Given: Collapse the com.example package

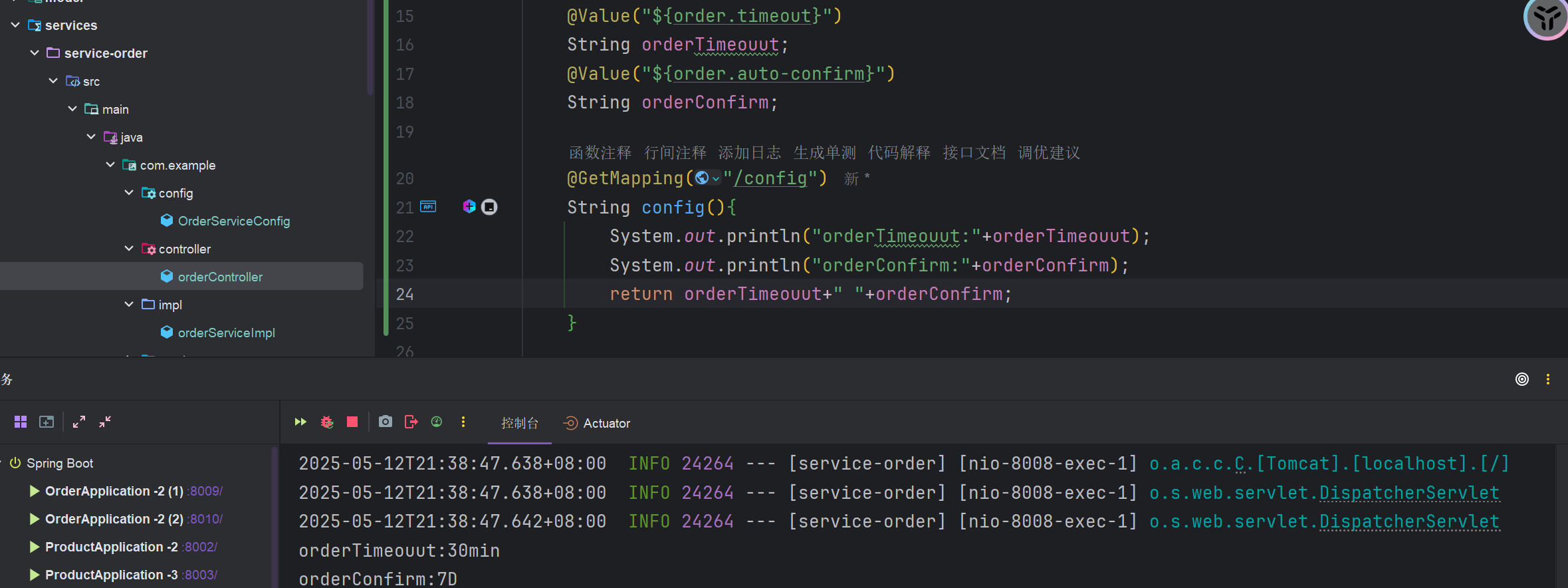Looking at the screenshot, I should 110,165.
